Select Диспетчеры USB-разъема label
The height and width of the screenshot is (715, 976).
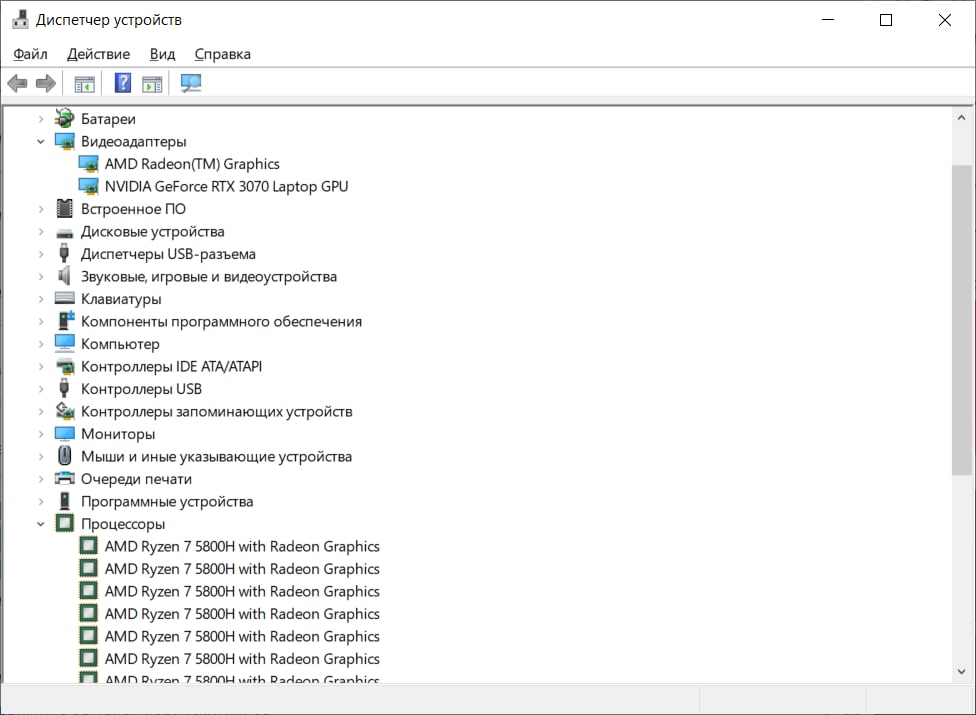coord(168,254)
